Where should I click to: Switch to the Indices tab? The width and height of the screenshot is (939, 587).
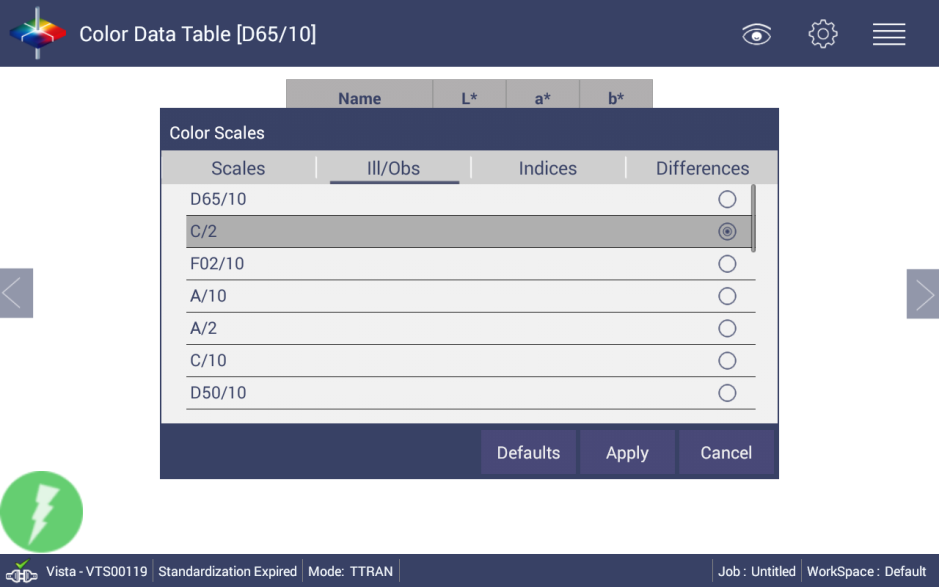pos(547,168)
